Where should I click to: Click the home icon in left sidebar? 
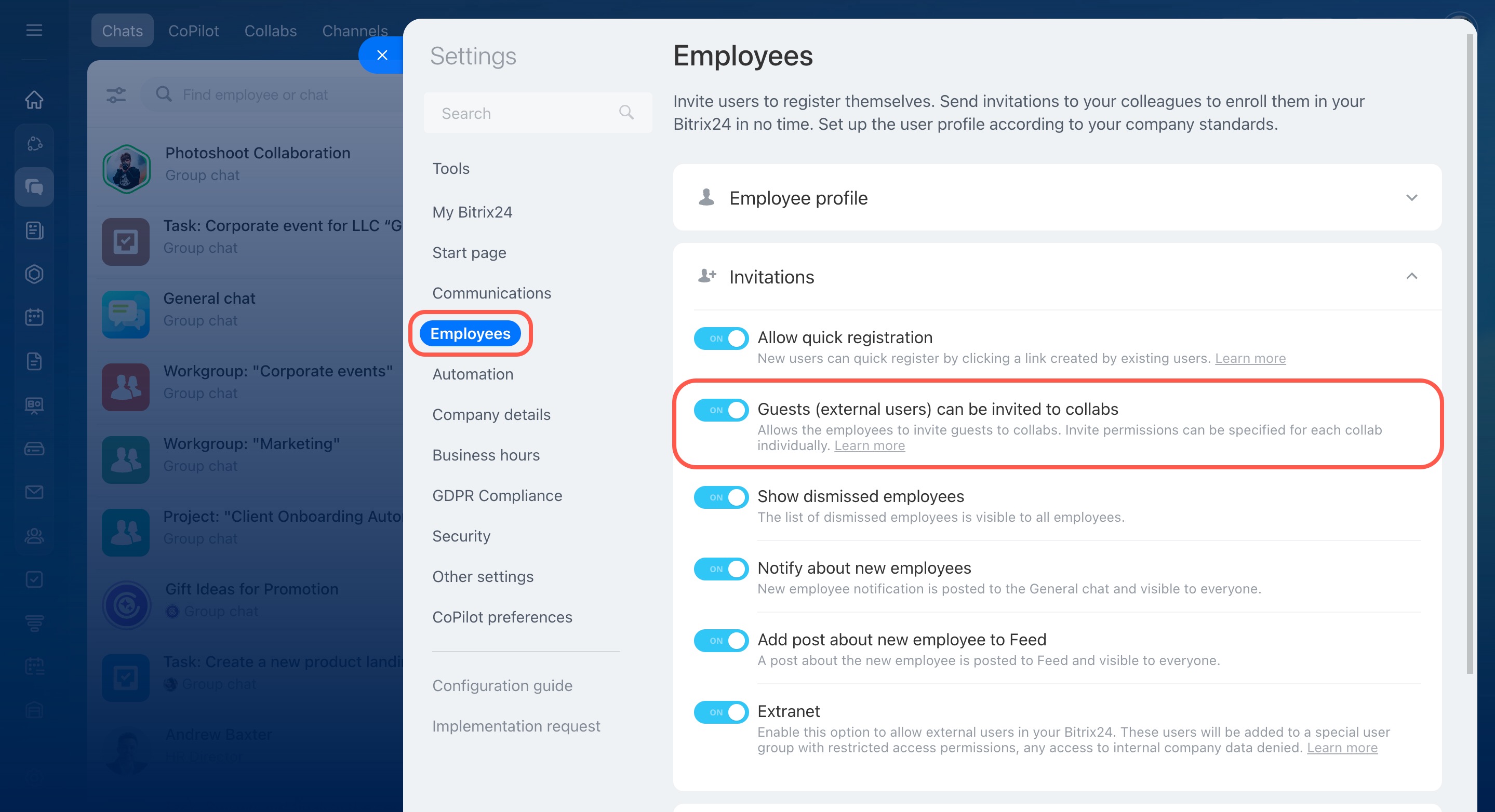coord(34,99)
